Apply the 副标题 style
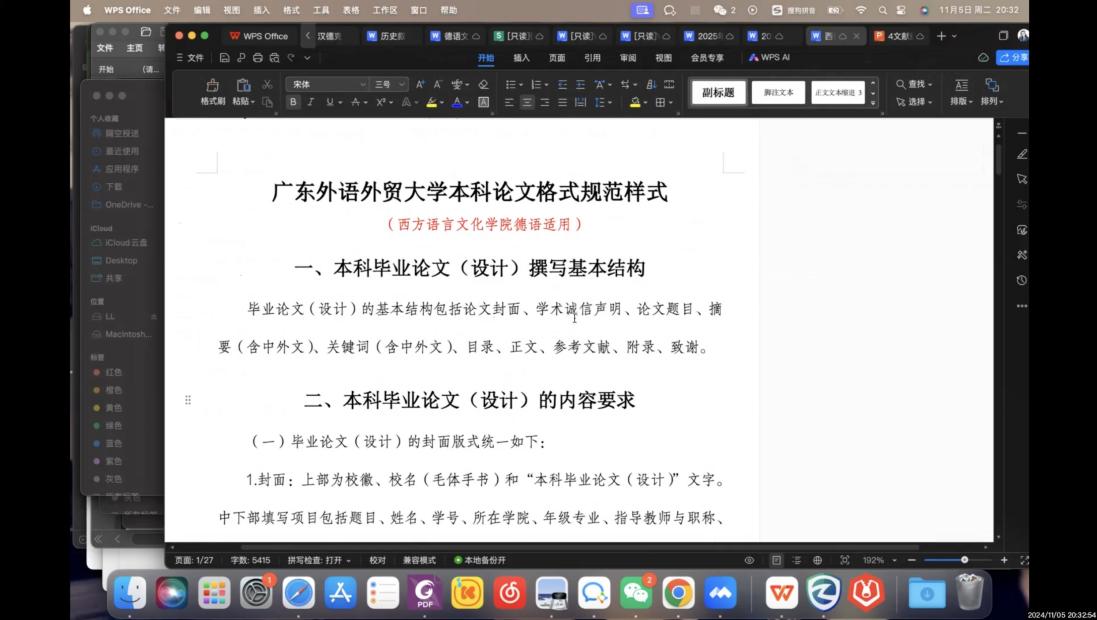The image size is (1097, 620). (716, 91)
